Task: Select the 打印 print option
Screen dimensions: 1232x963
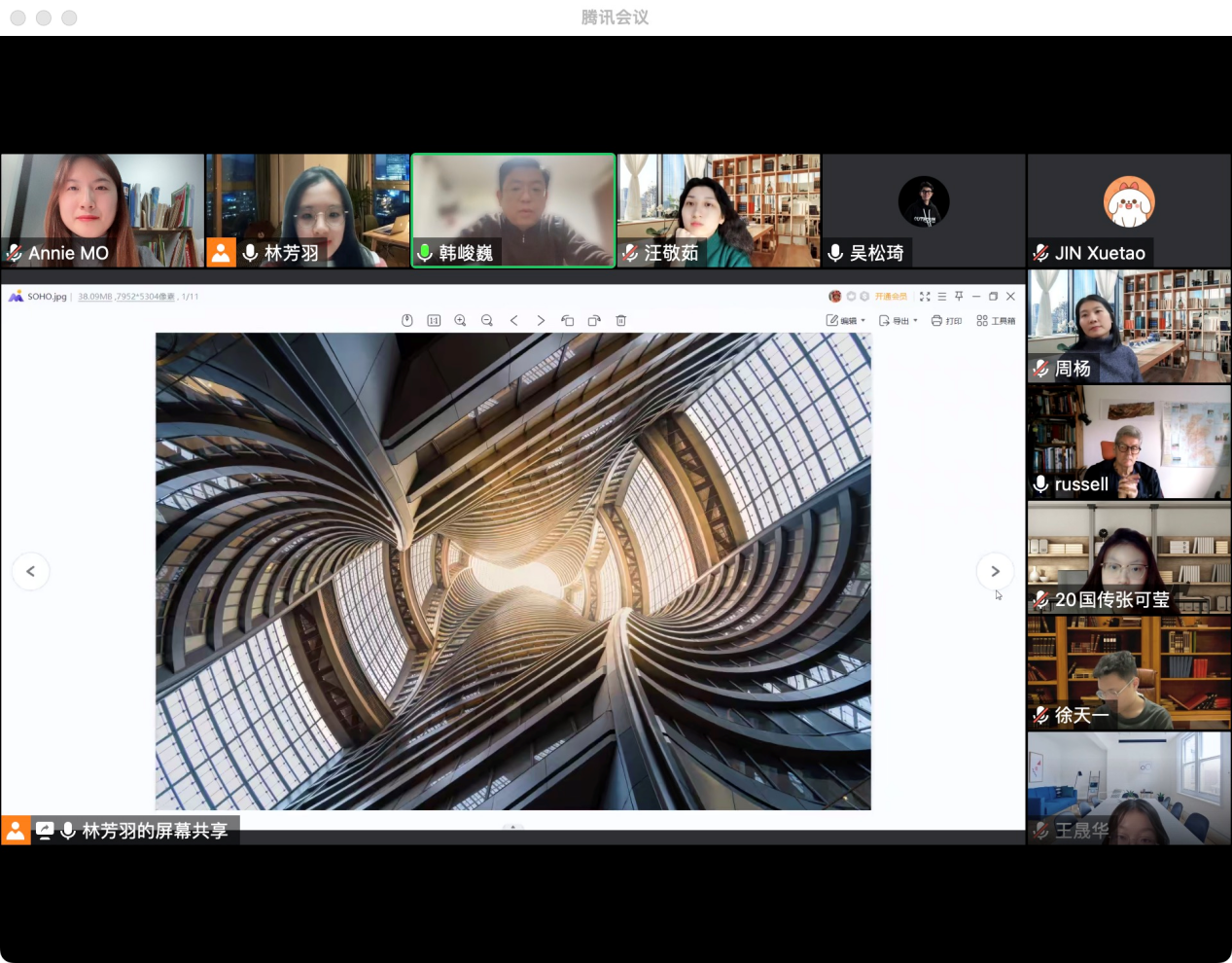Action: tap(946, 320)
